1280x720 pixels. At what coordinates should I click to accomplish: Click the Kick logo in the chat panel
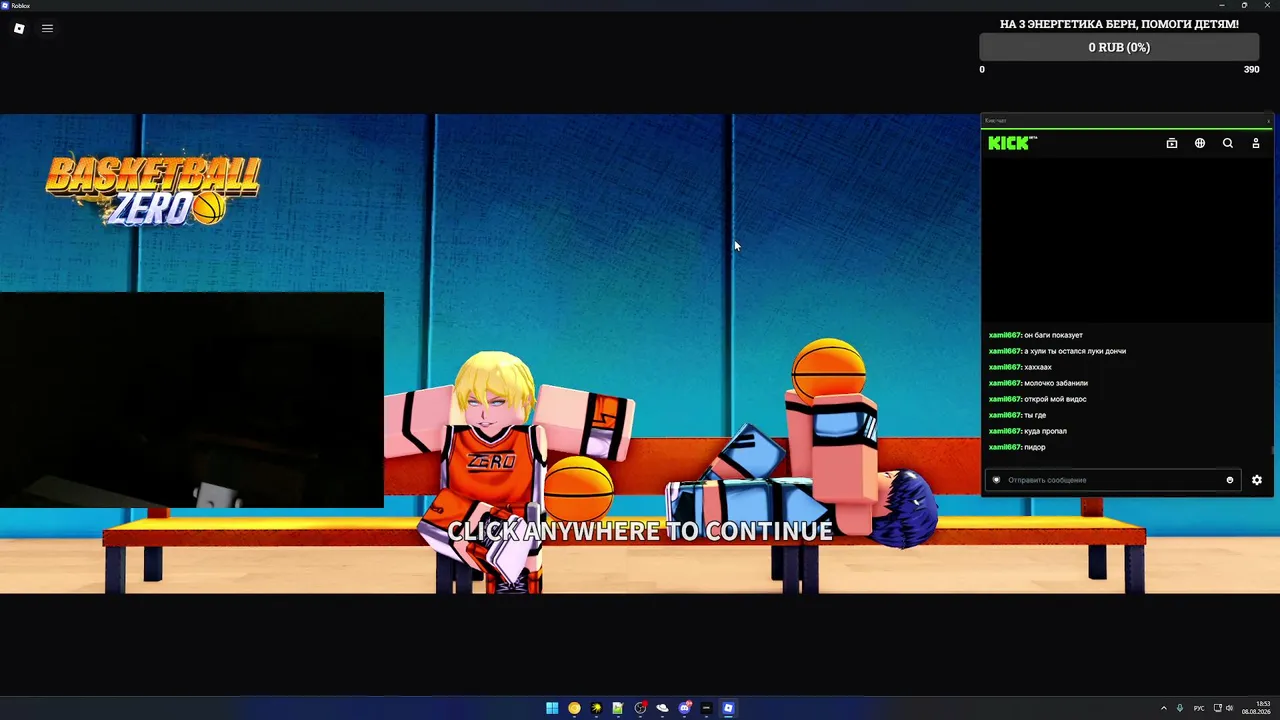tap(1012, 143)
